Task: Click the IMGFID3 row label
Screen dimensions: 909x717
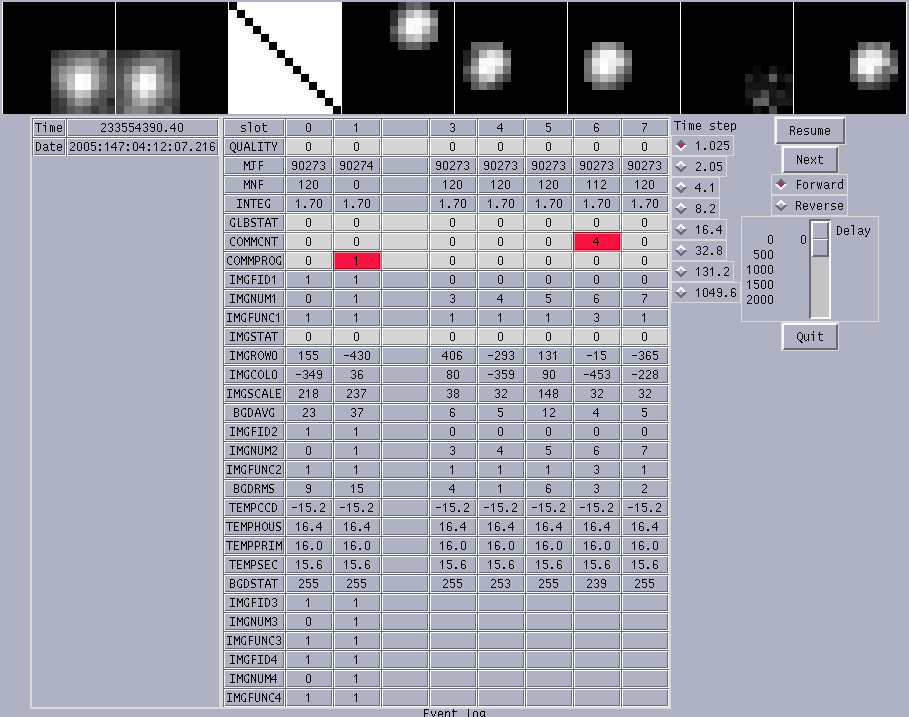Action: click(x=254, y=603)
